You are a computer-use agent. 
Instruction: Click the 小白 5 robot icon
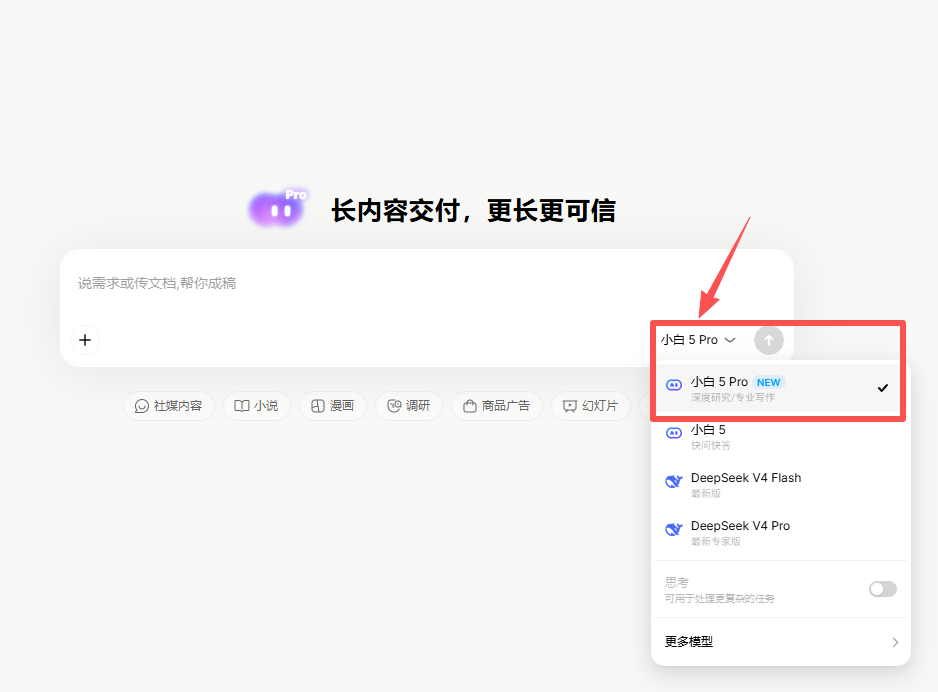674,433
